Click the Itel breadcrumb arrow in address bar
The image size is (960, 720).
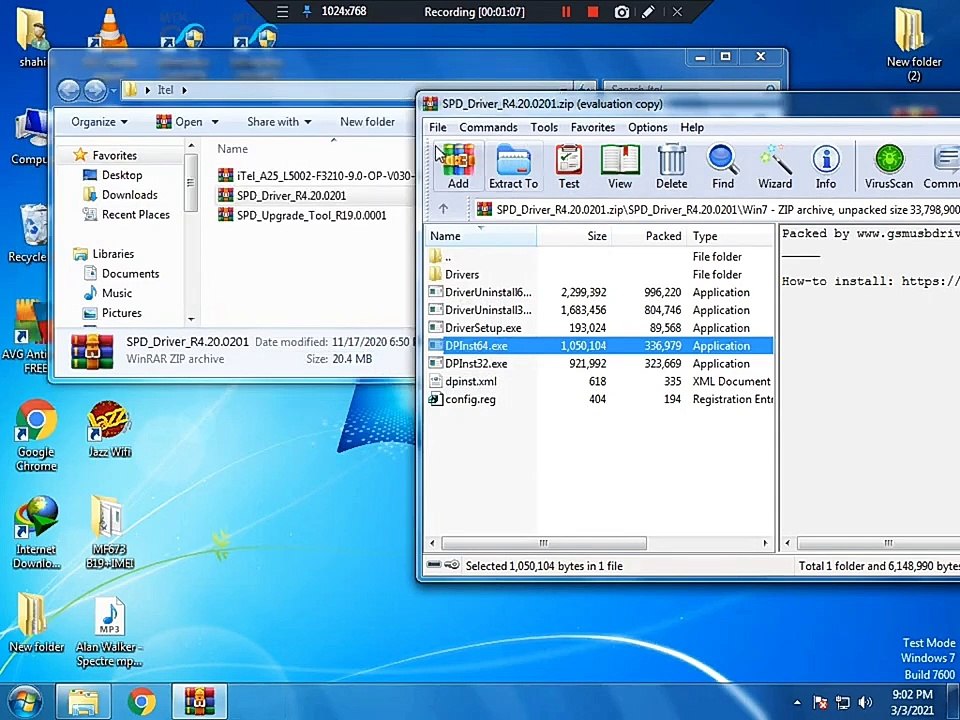point(184,90)
